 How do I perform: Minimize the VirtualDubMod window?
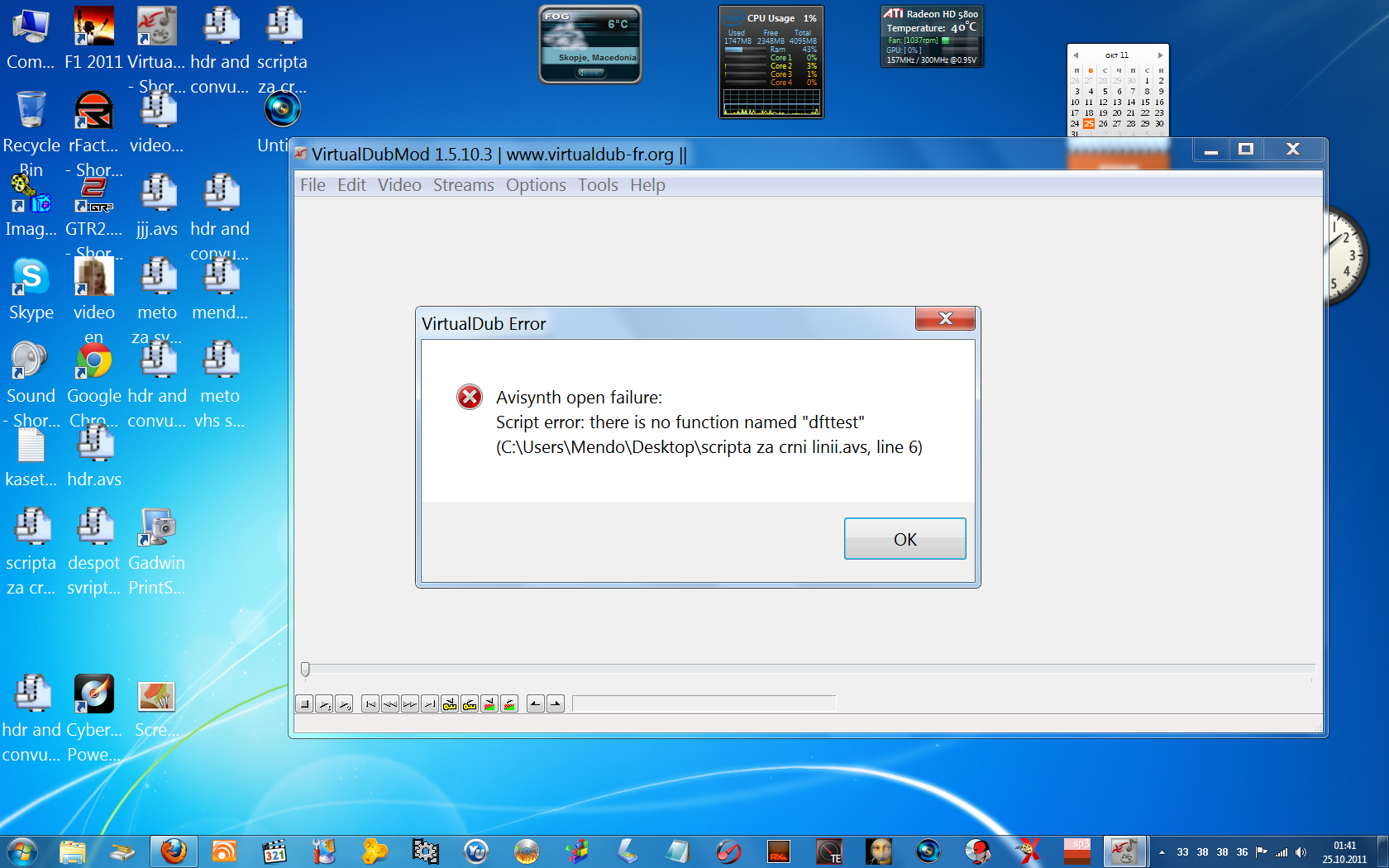tap(1211, 150)
